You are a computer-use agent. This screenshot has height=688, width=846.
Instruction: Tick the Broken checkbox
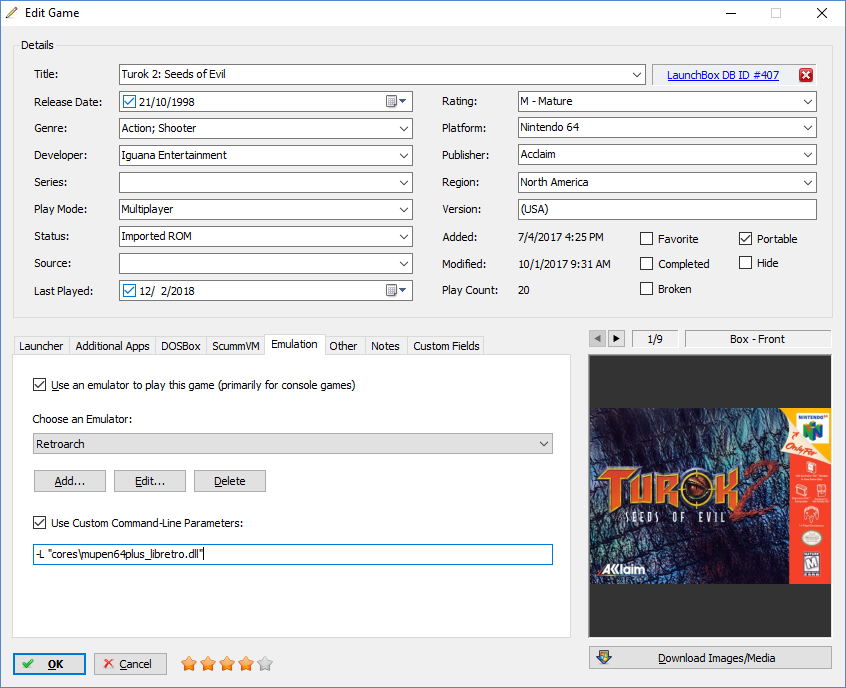pos(646,289)
